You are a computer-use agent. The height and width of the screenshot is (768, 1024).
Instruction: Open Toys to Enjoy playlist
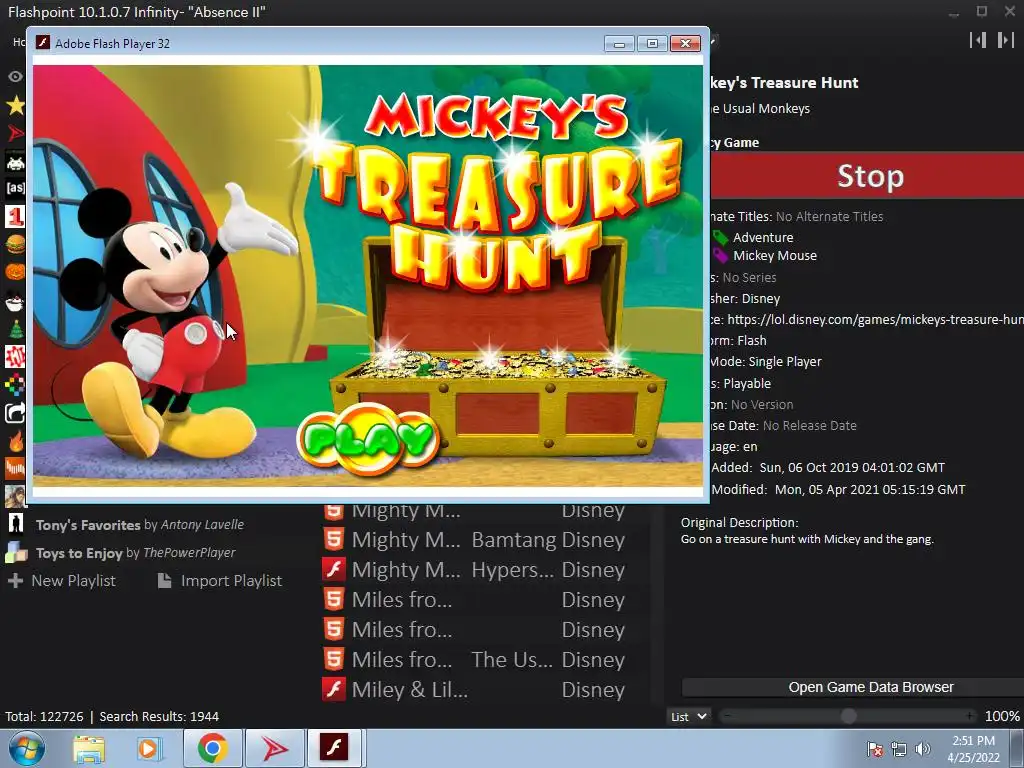tap(136, 552)
